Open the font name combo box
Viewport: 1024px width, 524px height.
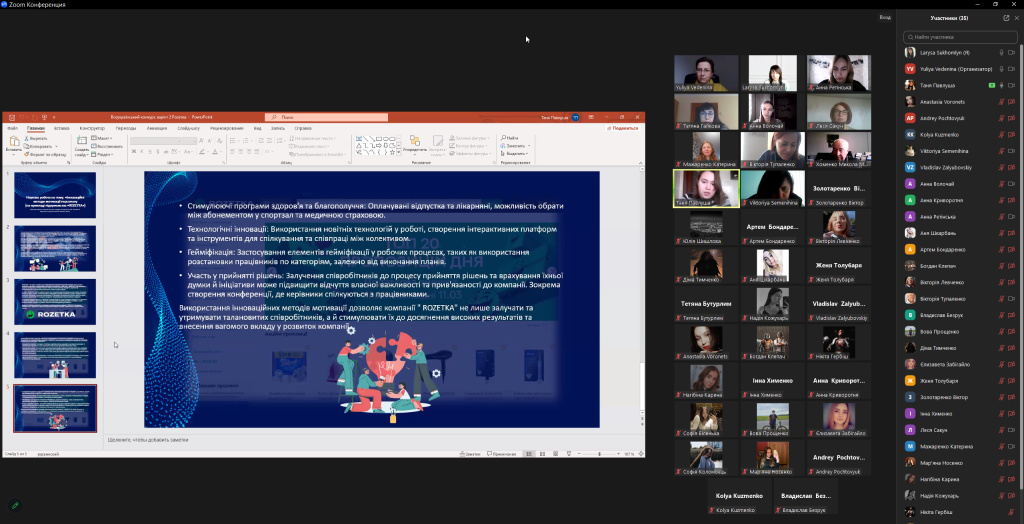(x=155, y=140)
